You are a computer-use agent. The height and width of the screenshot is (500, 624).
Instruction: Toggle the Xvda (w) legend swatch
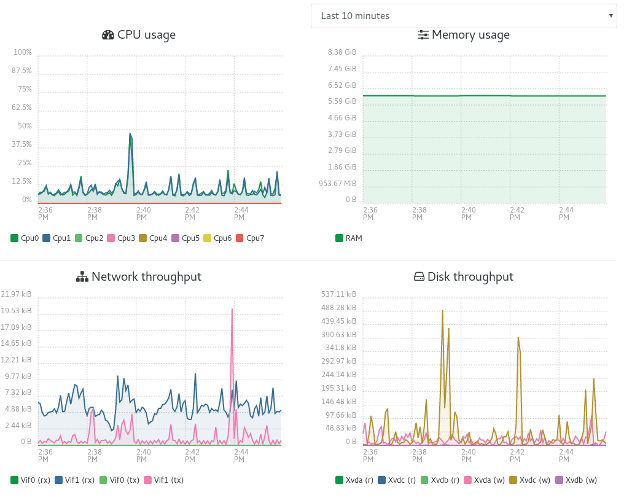click(468, 480)
